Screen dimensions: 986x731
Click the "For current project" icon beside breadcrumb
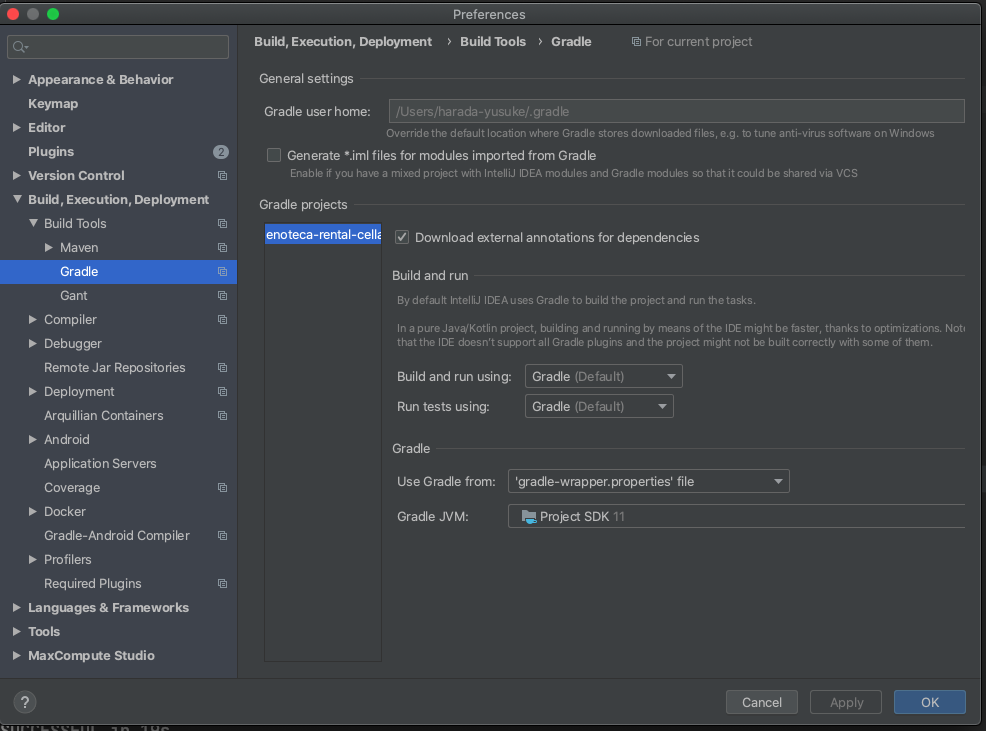[x=636, y=41]
